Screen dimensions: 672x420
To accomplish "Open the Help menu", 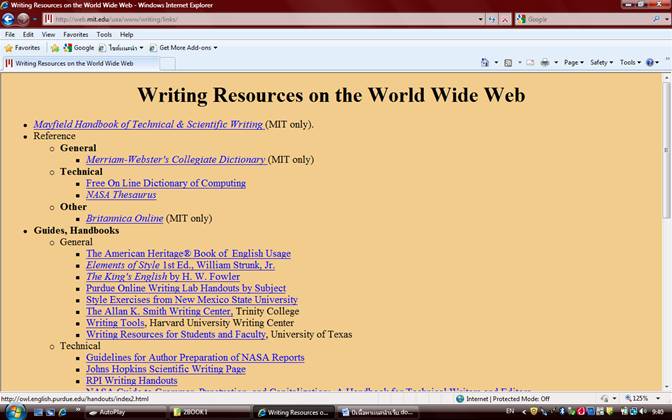I will pos(126,34).
